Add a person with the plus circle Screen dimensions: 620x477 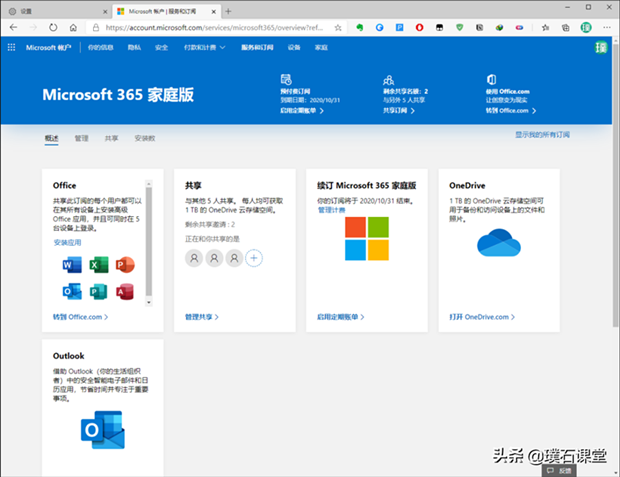254,258
